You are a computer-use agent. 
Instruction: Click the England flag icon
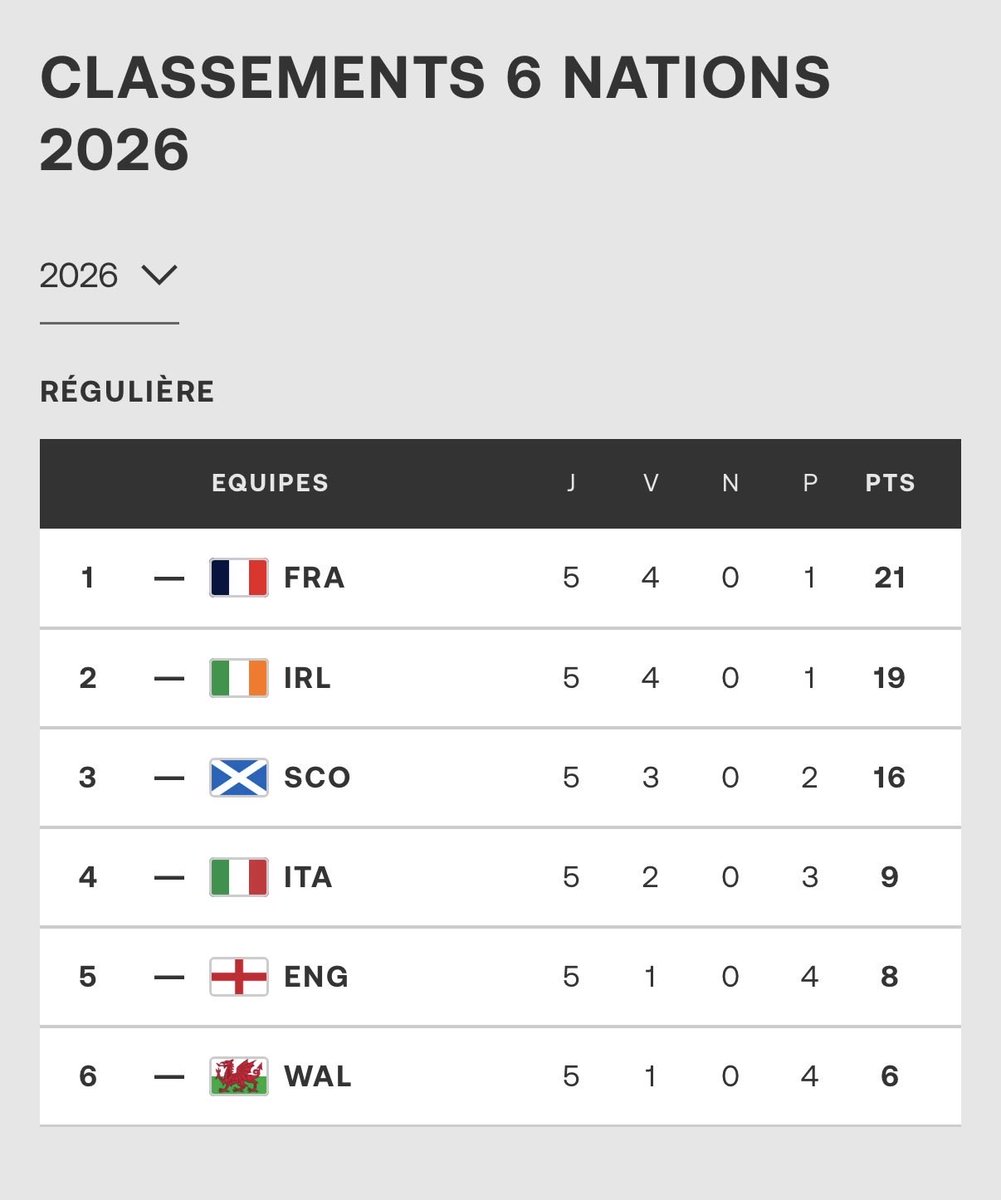[x=239, y=976]
